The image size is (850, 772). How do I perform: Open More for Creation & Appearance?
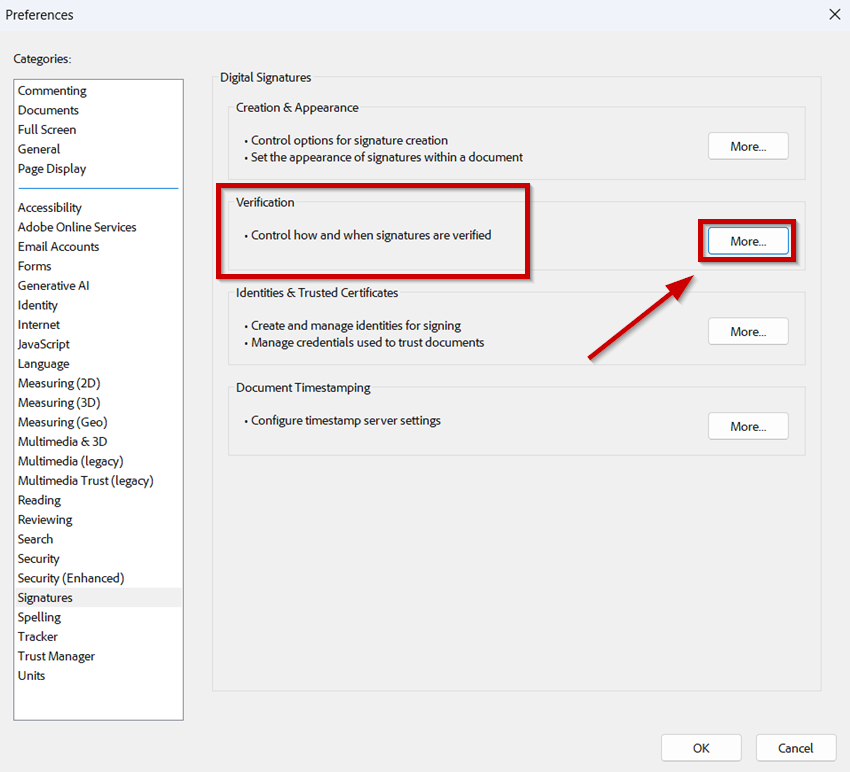(x=748, y=146)
